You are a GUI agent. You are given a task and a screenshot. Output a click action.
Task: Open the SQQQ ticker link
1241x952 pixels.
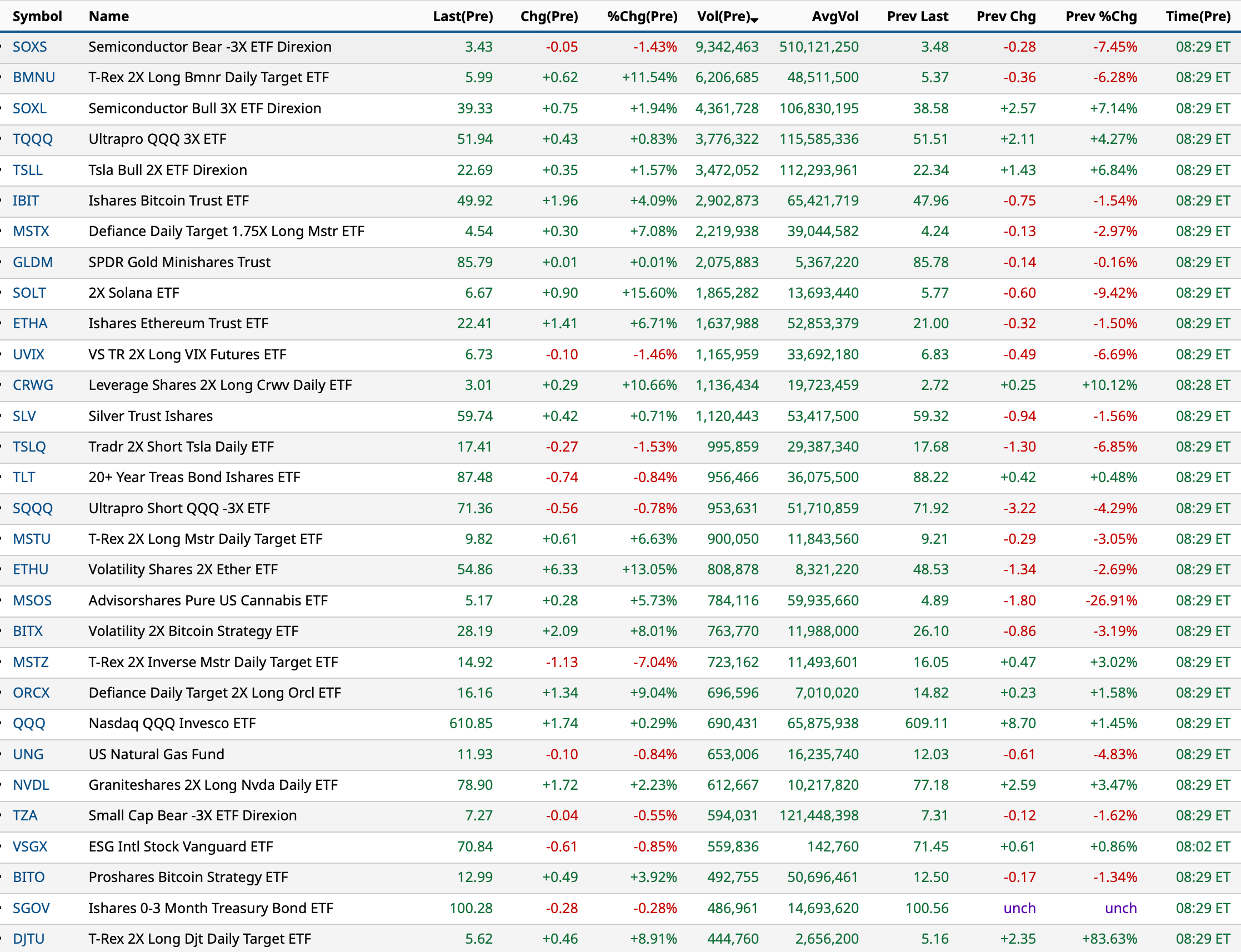[x=32, y=508]
